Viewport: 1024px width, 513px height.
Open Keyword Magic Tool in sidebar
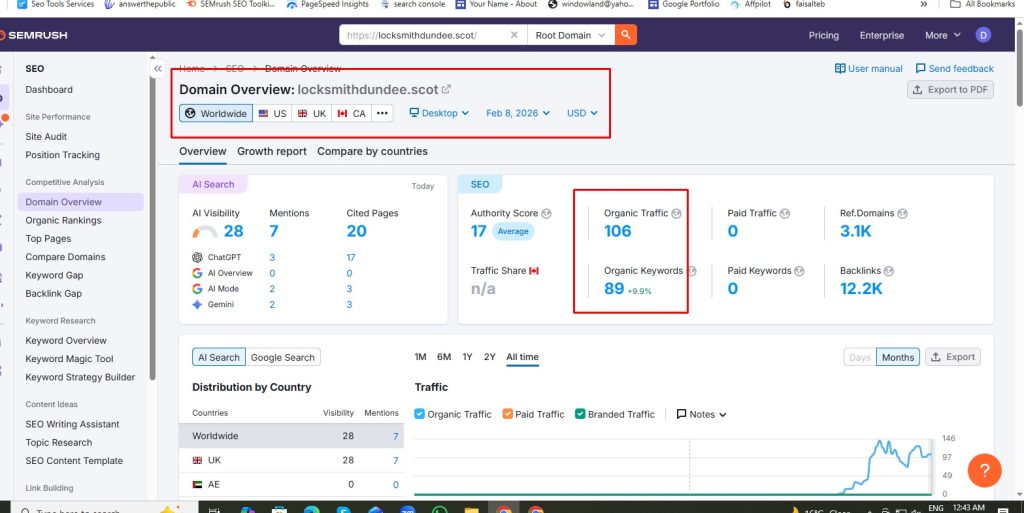coord(69,359)
